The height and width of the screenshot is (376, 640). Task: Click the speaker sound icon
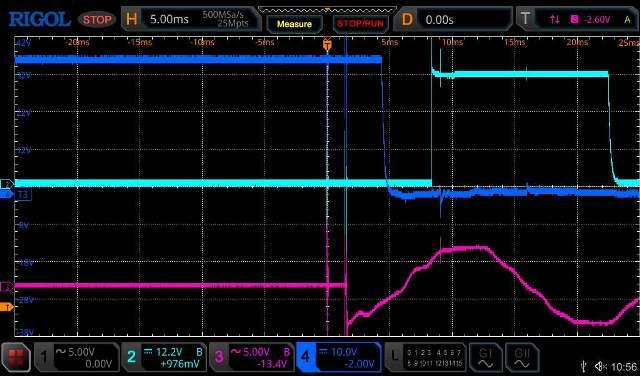click(600, 366)
